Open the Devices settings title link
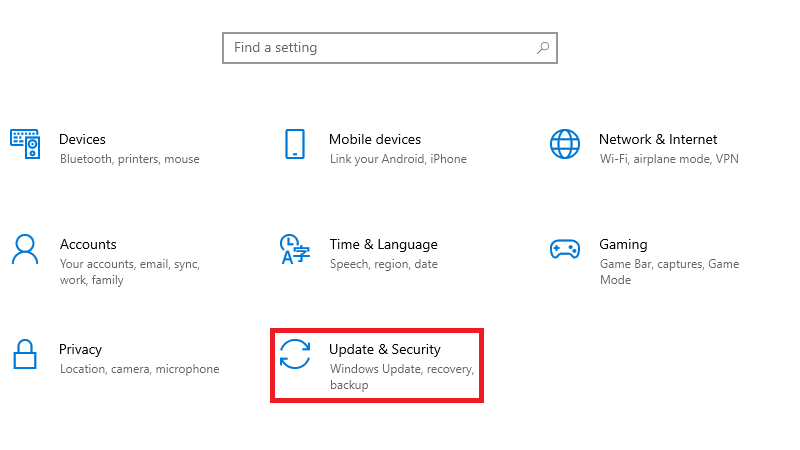 point(82,139)
